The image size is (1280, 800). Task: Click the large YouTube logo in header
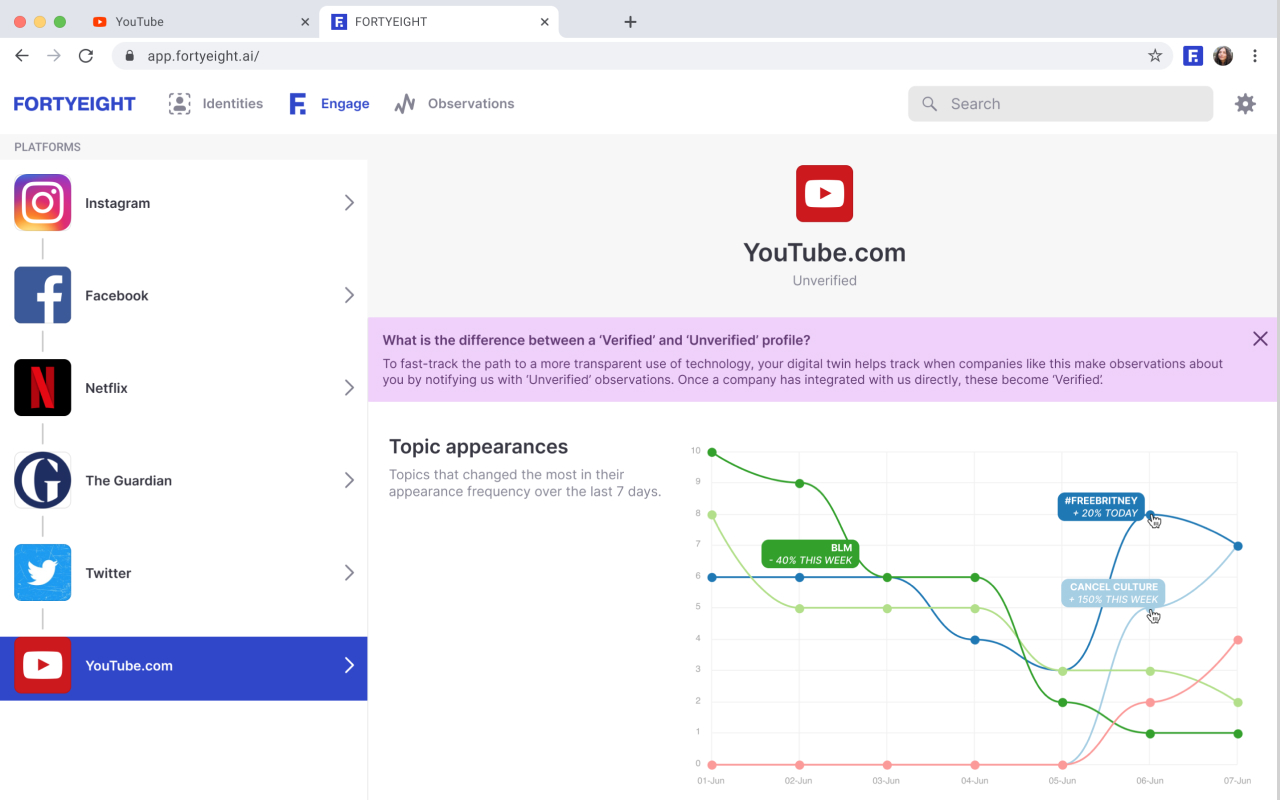pos(824,193)
